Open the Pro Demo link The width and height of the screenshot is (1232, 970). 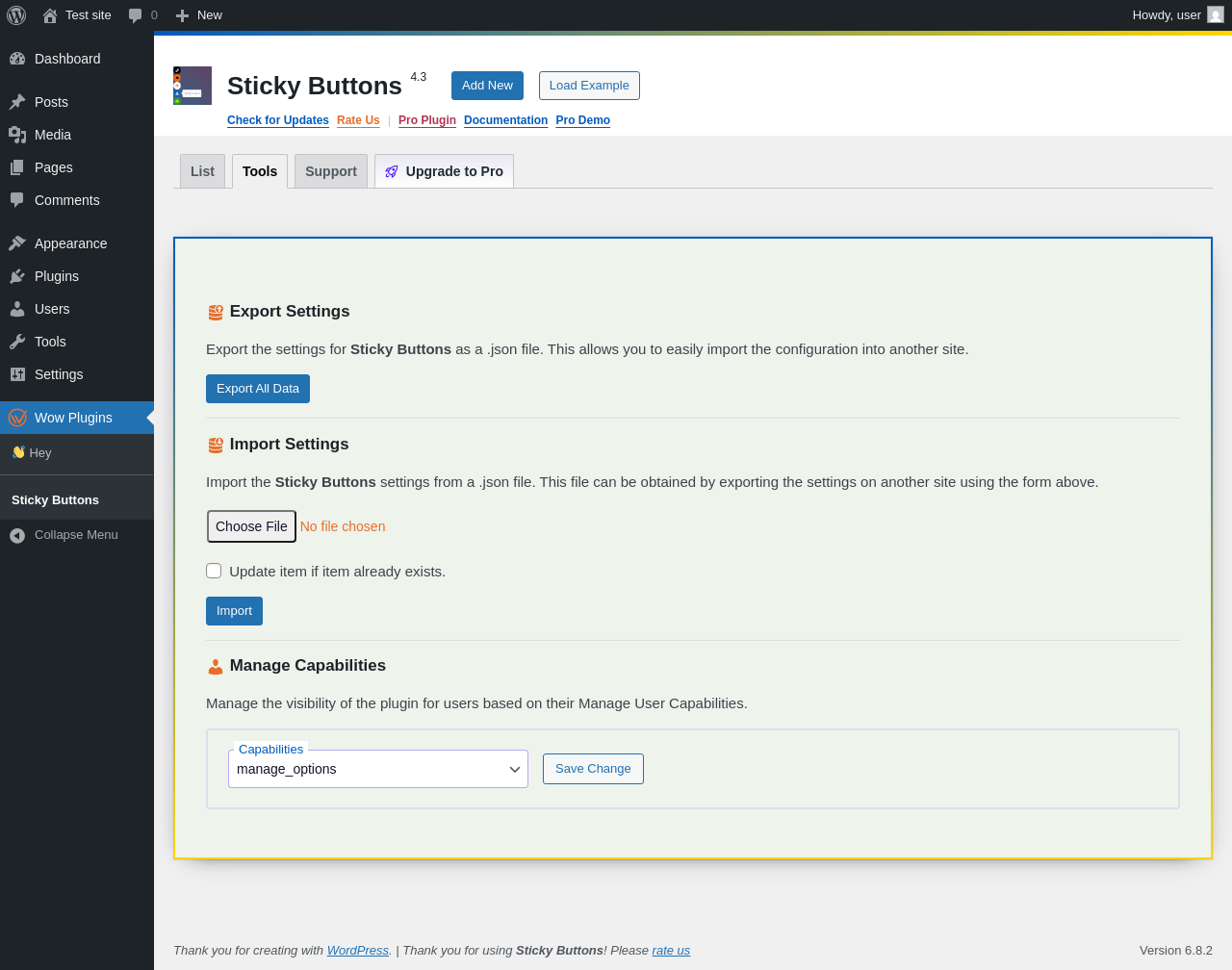click(x=582, y=120)
